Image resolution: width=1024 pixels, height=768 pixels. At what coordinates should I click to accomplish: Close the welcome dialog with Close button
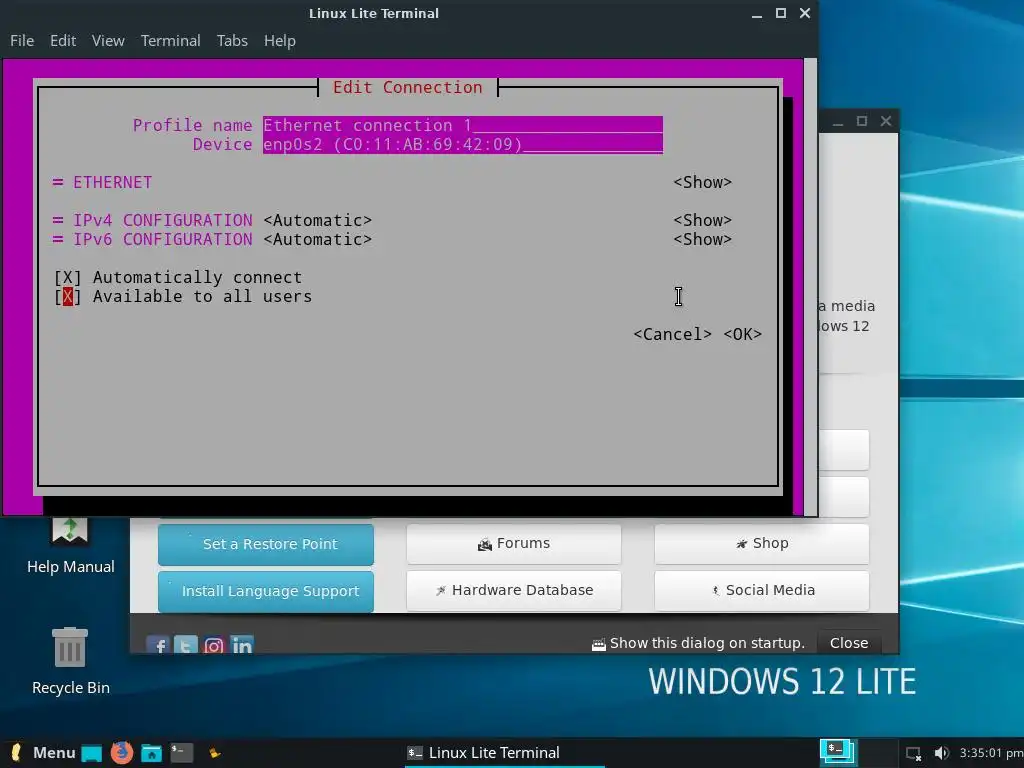pos(849,643)
